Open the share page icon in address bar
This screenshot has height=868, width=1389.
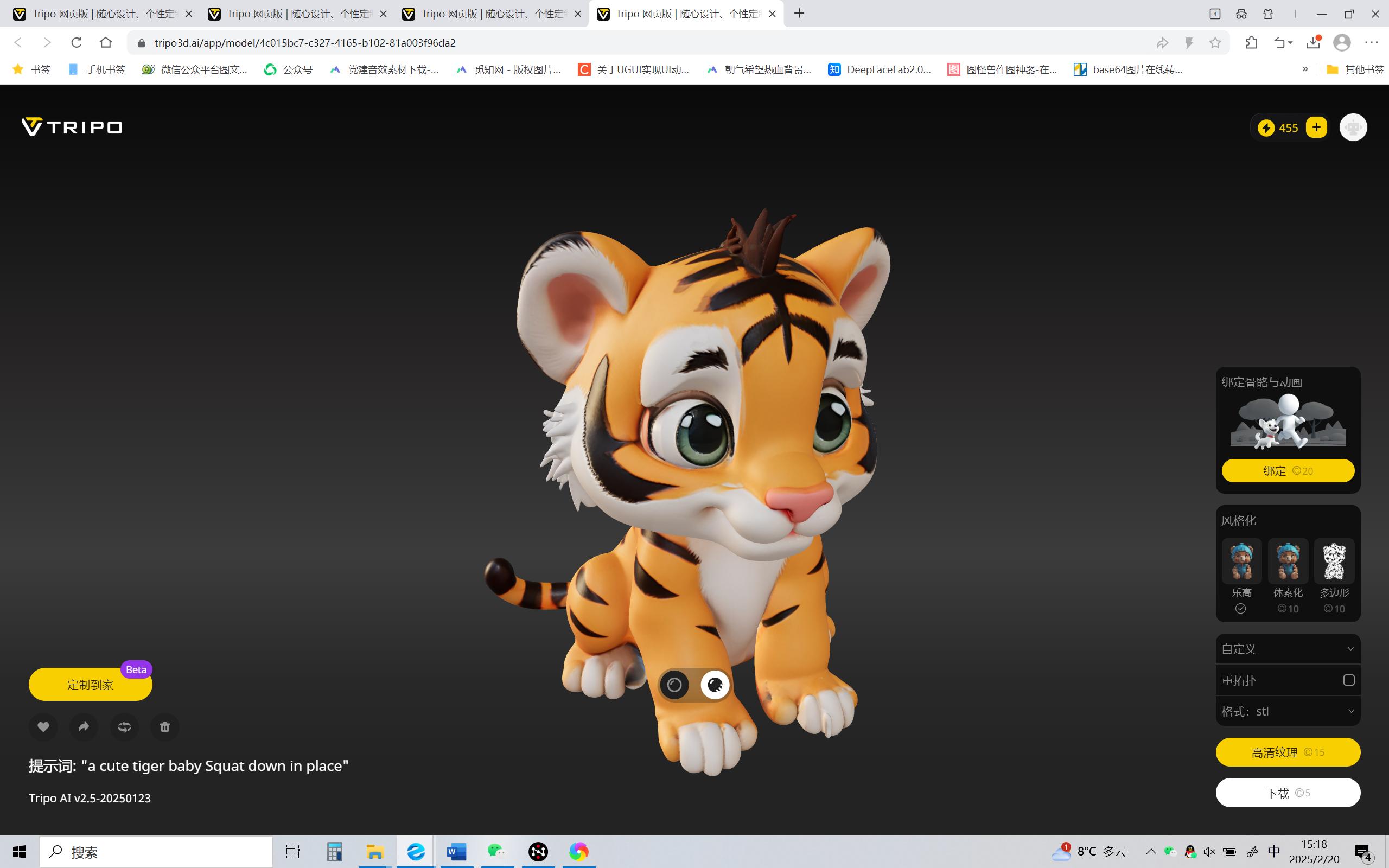click(1162, 42)
